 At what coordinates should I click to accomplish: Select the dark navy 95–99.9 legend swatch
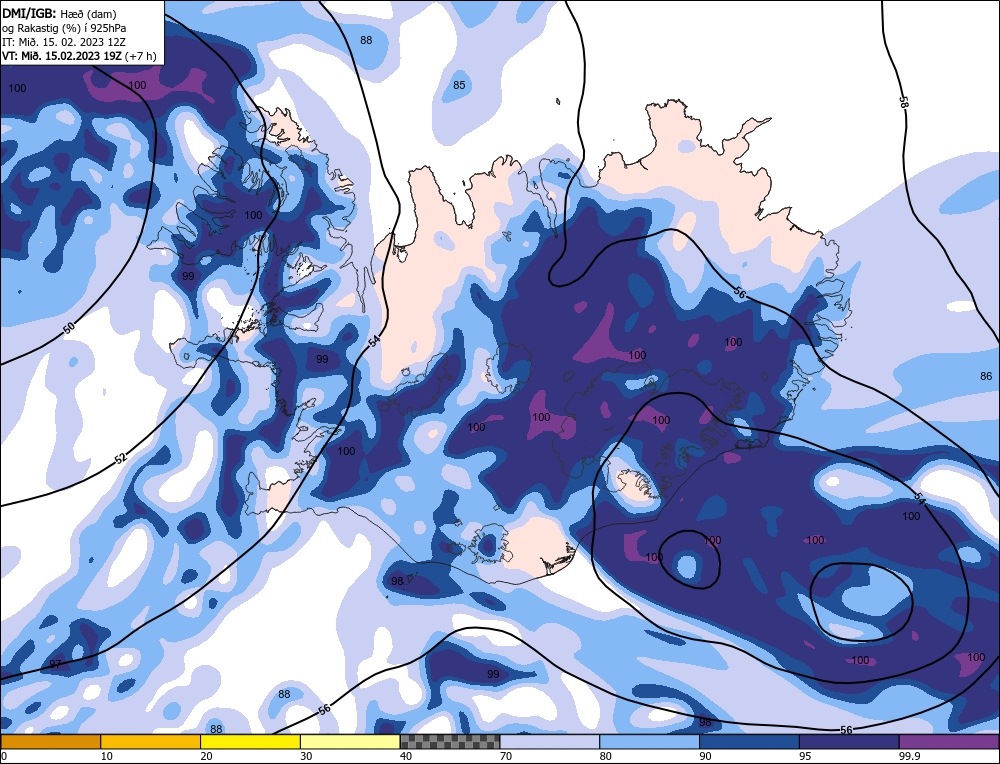[849, 741]
